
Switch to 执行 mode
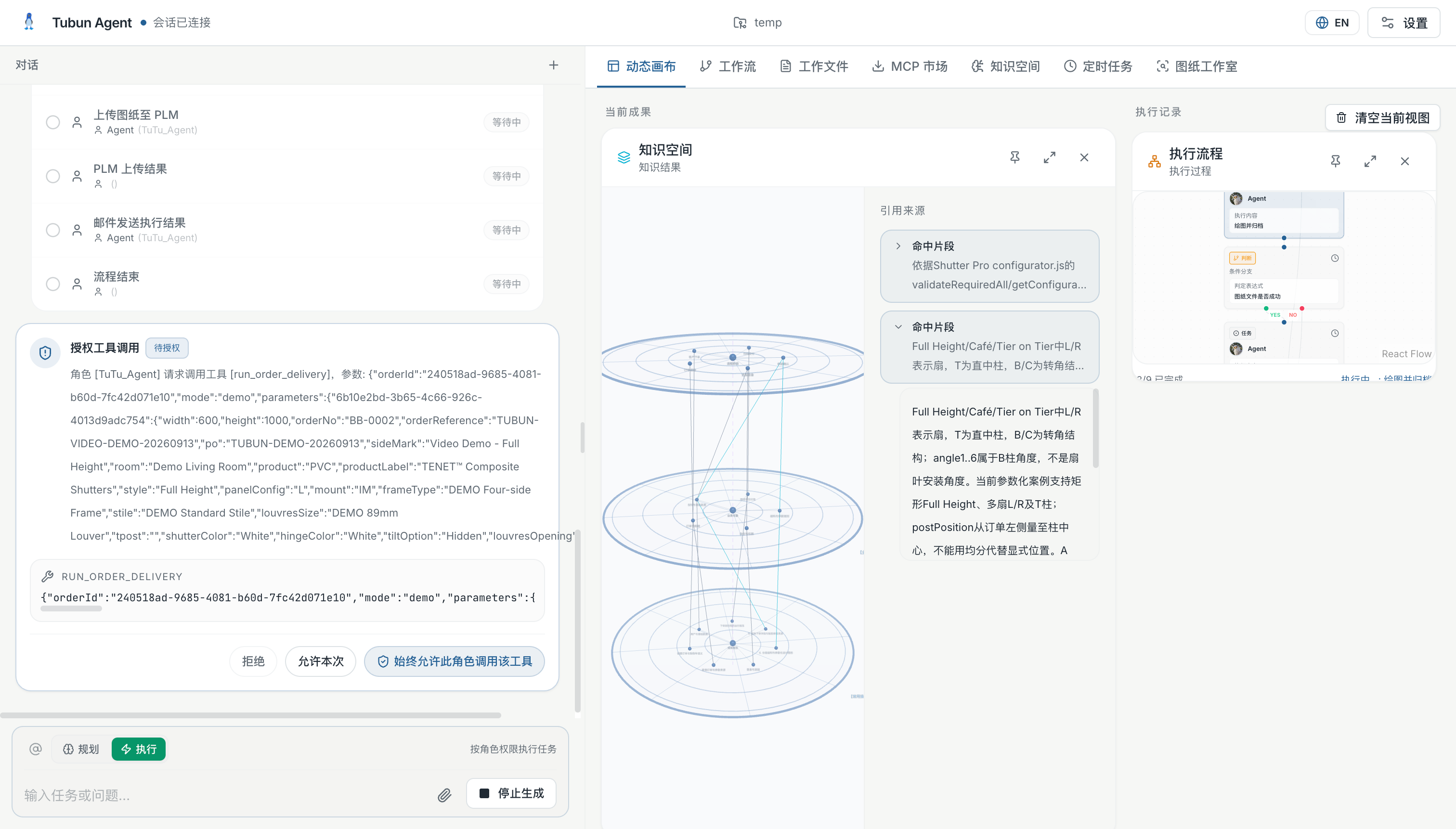click(x=138, y=749)
